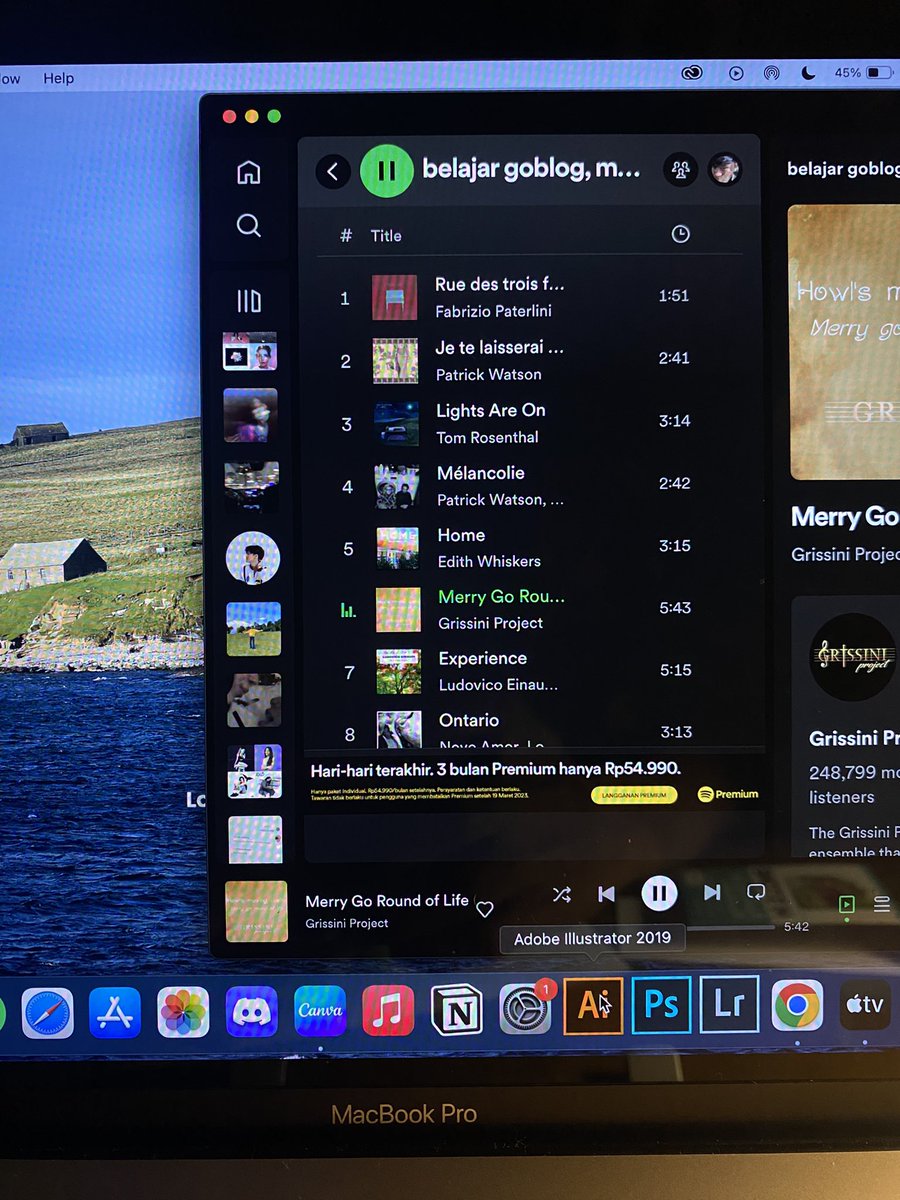Launch App Store from the Dock
Image resolution: width=900 pixels, height=1200 pixels.
[x=115, y=1012]
